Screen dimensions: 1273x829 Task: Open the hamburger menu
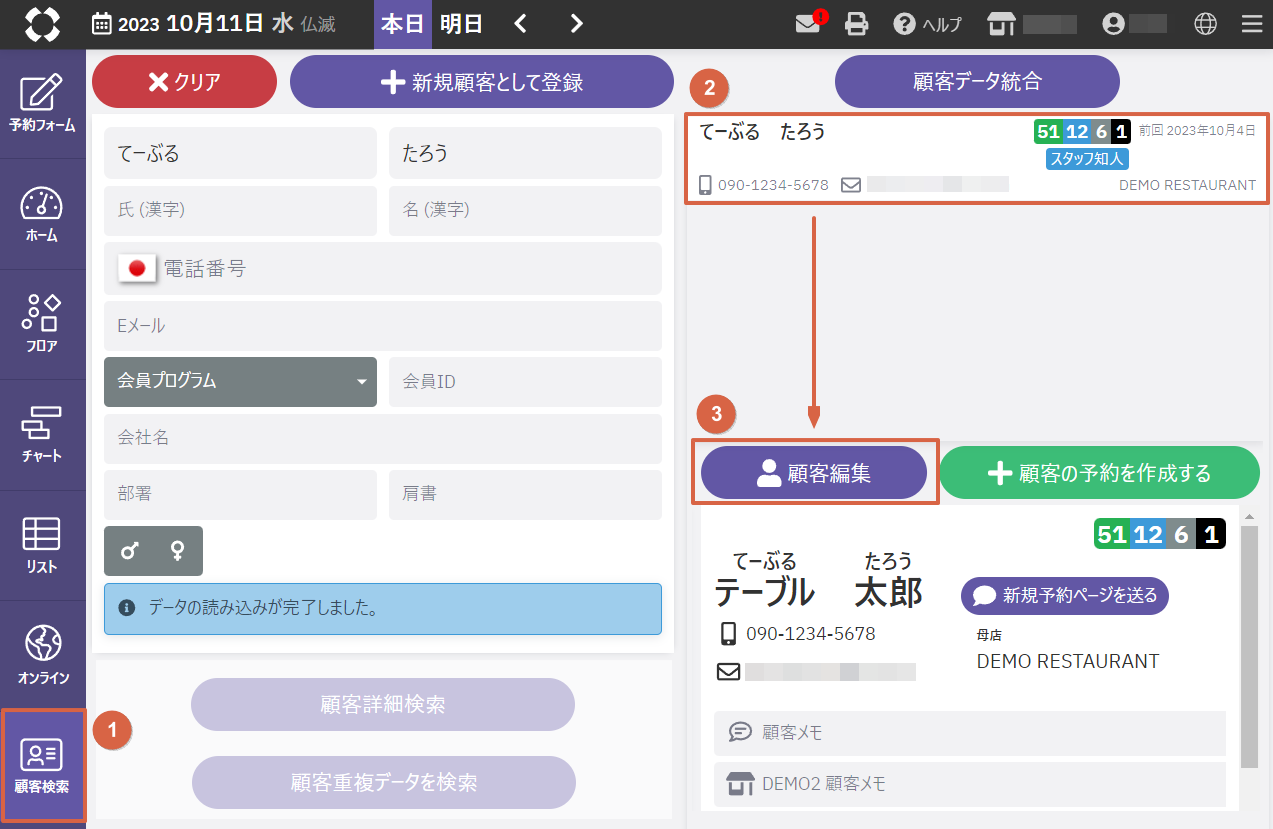click(1251, 24)
